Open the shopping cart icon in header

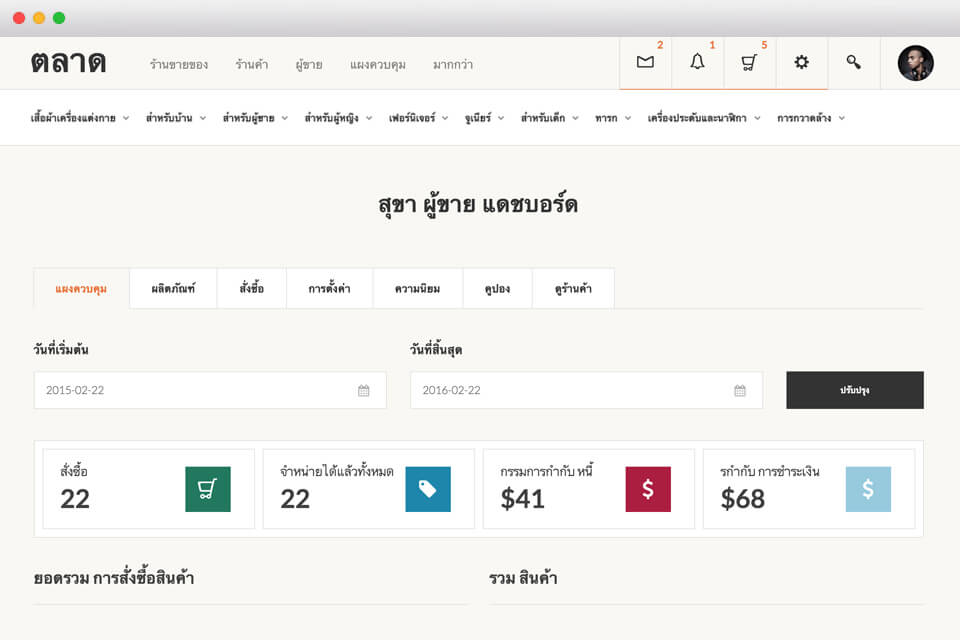point(749,62)
